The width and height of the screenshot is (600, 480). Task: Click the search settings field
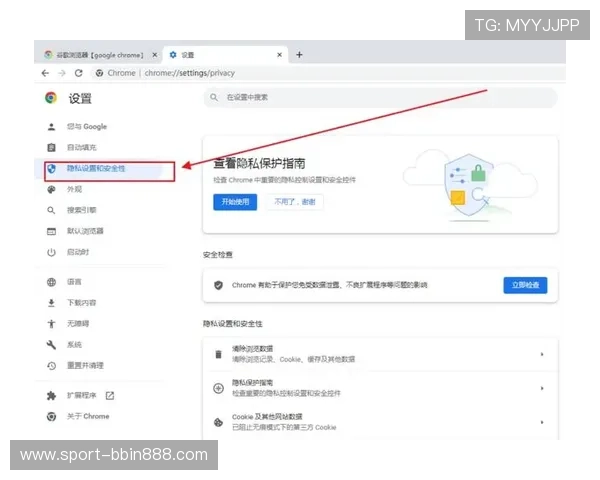[x=380, y=98]
